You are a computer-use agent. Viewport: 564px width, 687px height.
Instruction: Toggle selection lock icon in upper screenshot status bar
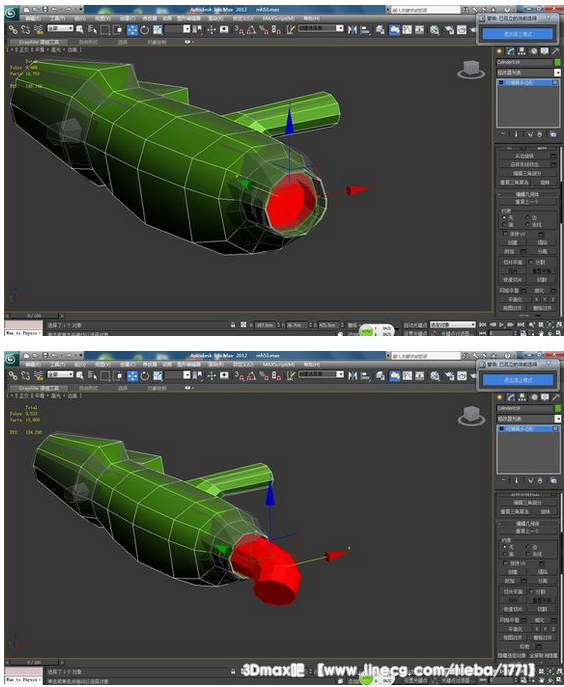233,325
